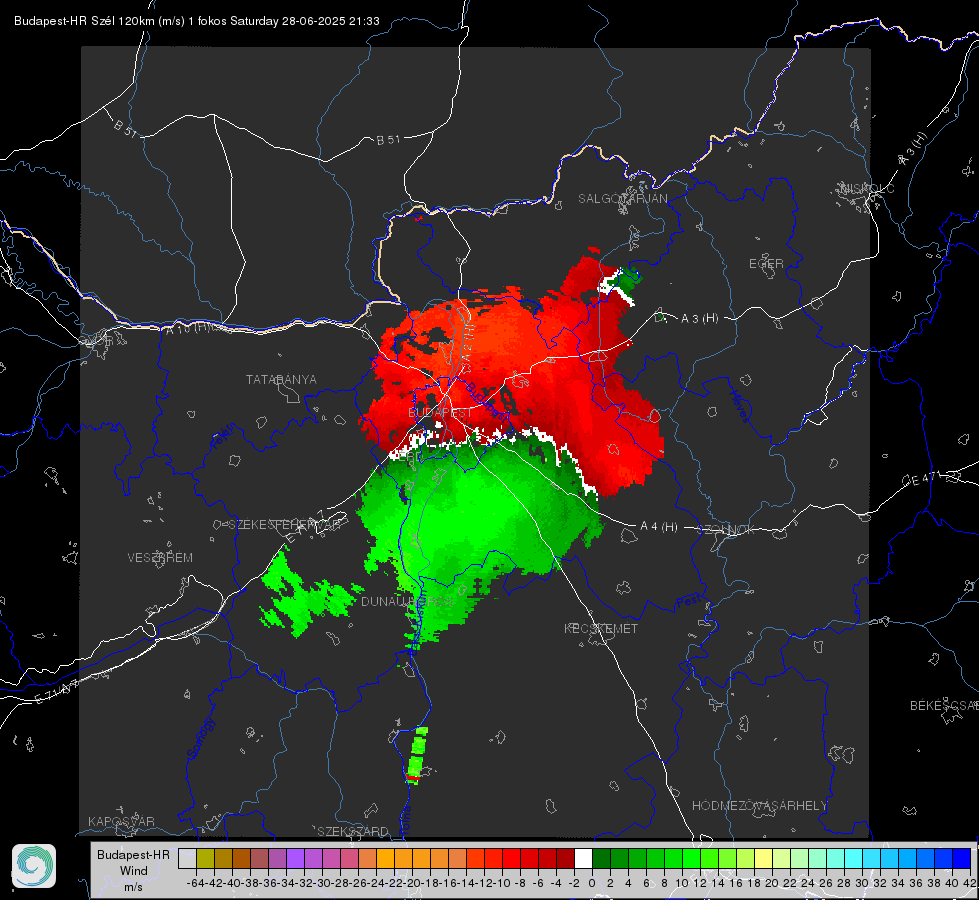Click the Budapest-HR Wind m/s legend title
Viewport: 979px width, 900px height.
pos(134,871)
